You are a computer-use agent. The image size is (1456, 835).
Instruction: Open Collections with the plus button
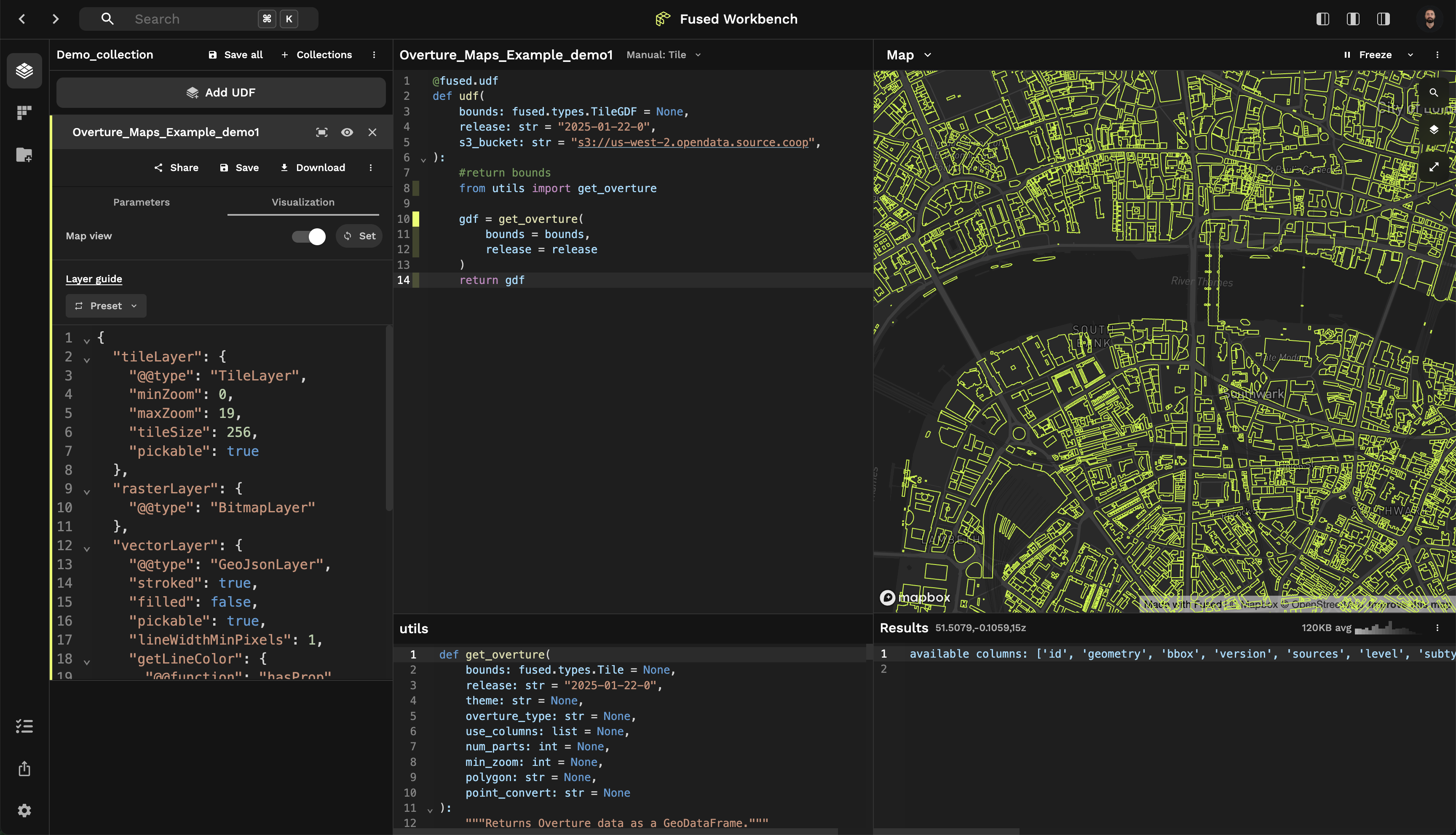(x=316, y=55)
